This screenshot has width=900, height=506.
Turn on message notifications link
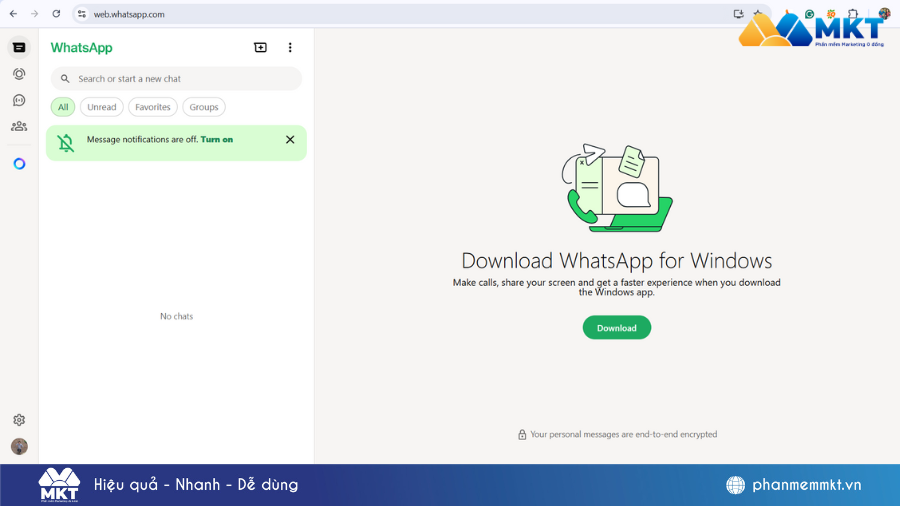point(217,140)
